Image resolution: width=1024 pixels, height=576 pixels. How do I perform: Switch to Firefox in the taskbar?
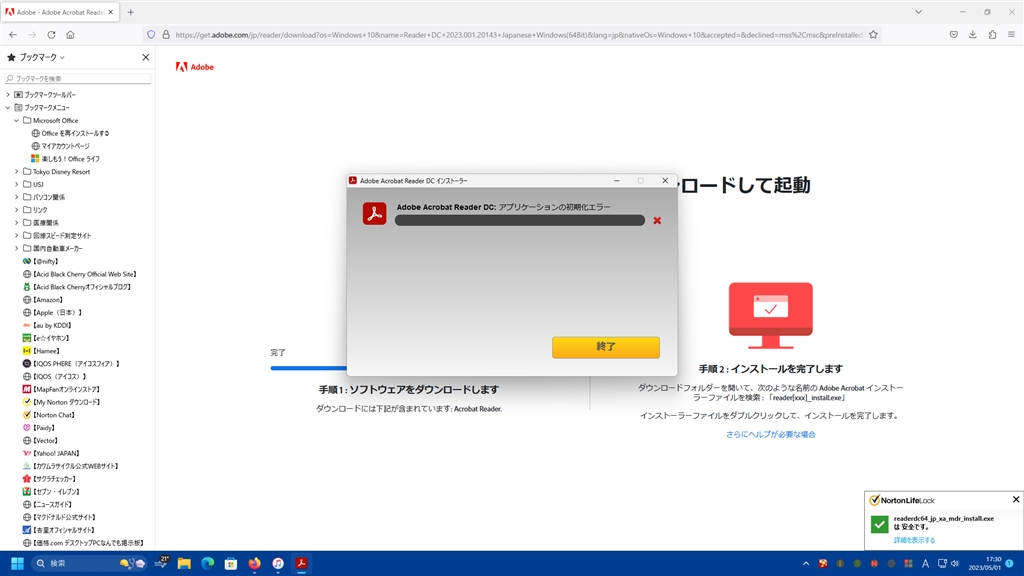254,563
